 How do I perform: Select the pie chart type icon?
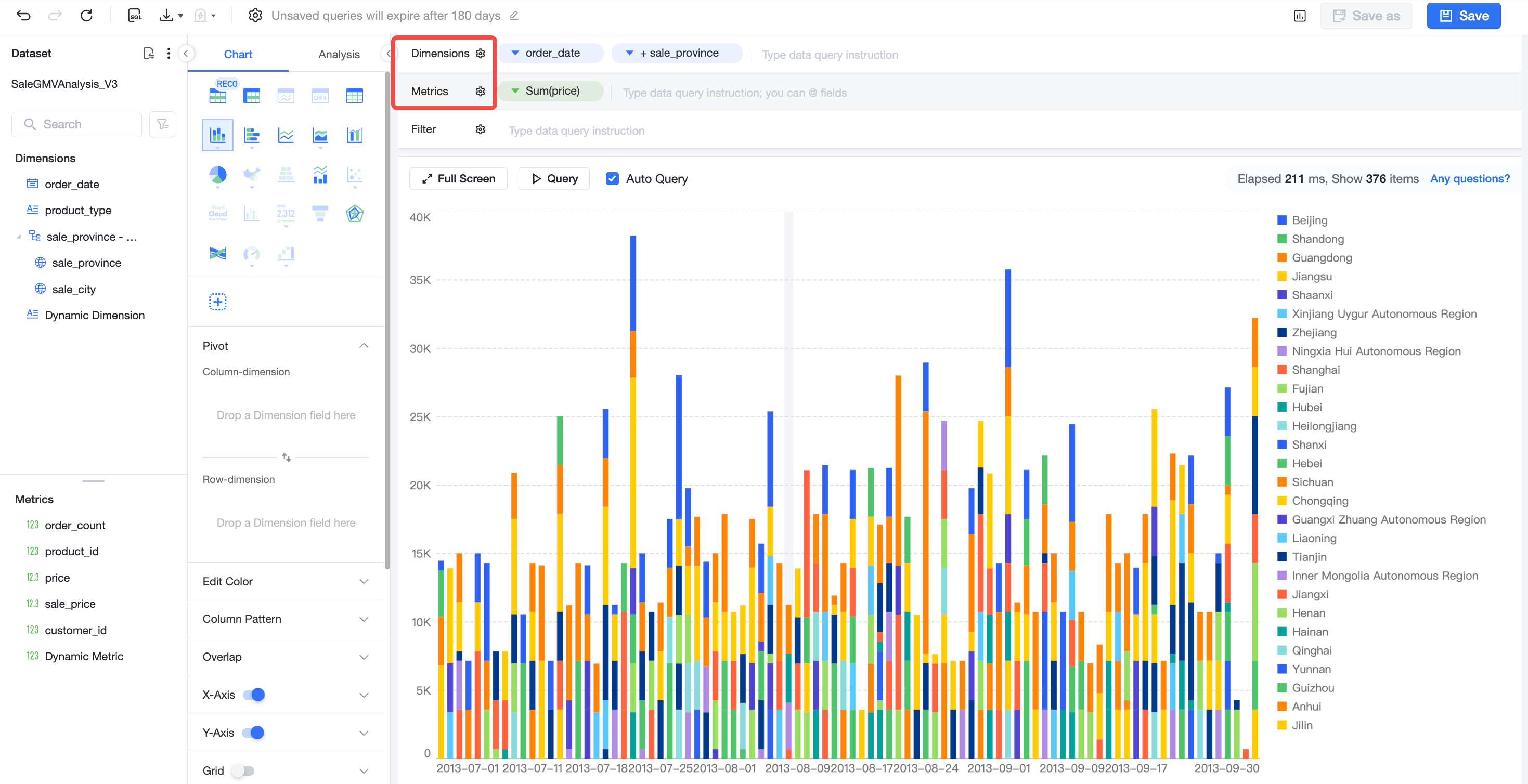(x=218, y=174)
